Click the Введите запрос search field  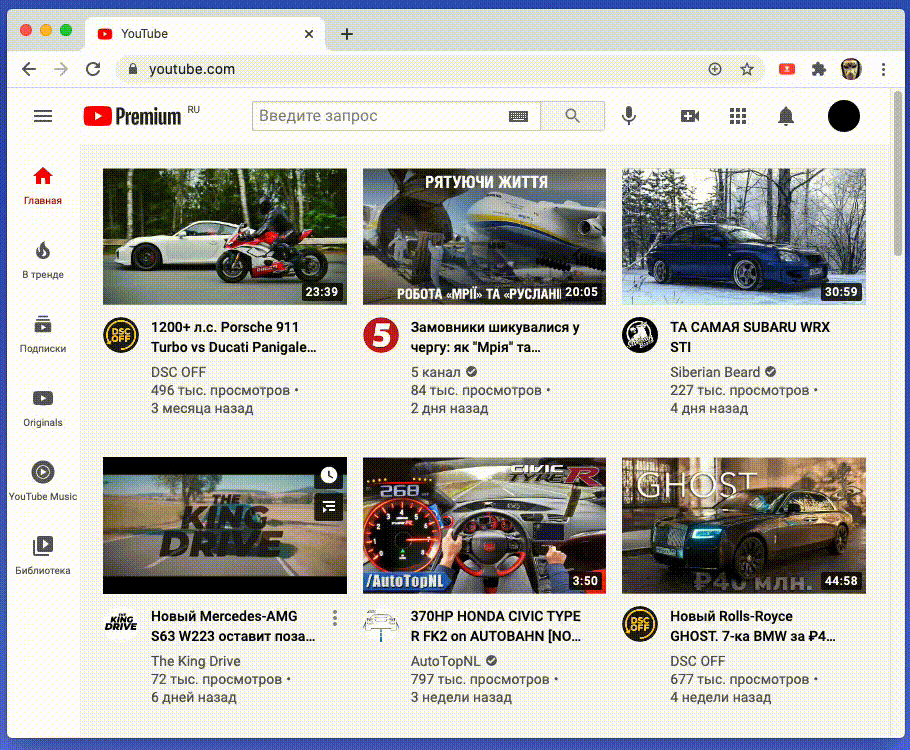pyautogui.click(x=380, y=116)
